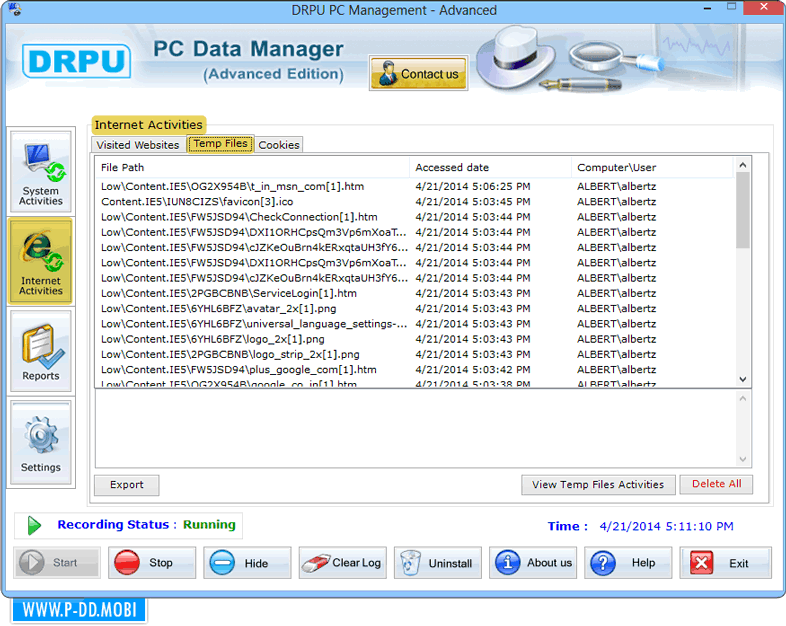Click Uninstall recycle bin button
Screen dimensions: 786x626
(x=438, y=563)
